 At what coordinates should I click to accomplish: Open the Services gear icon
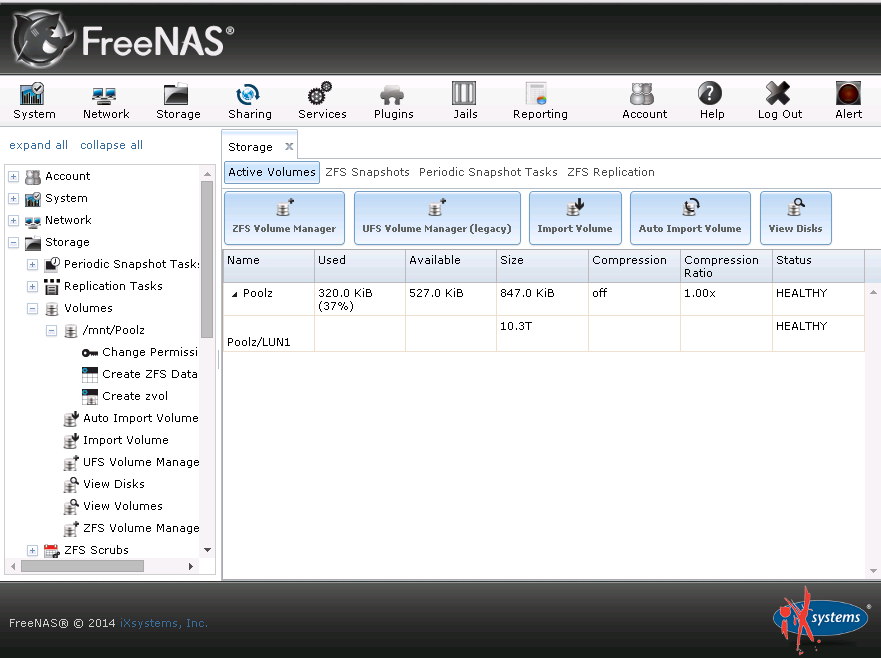point(321,101)
